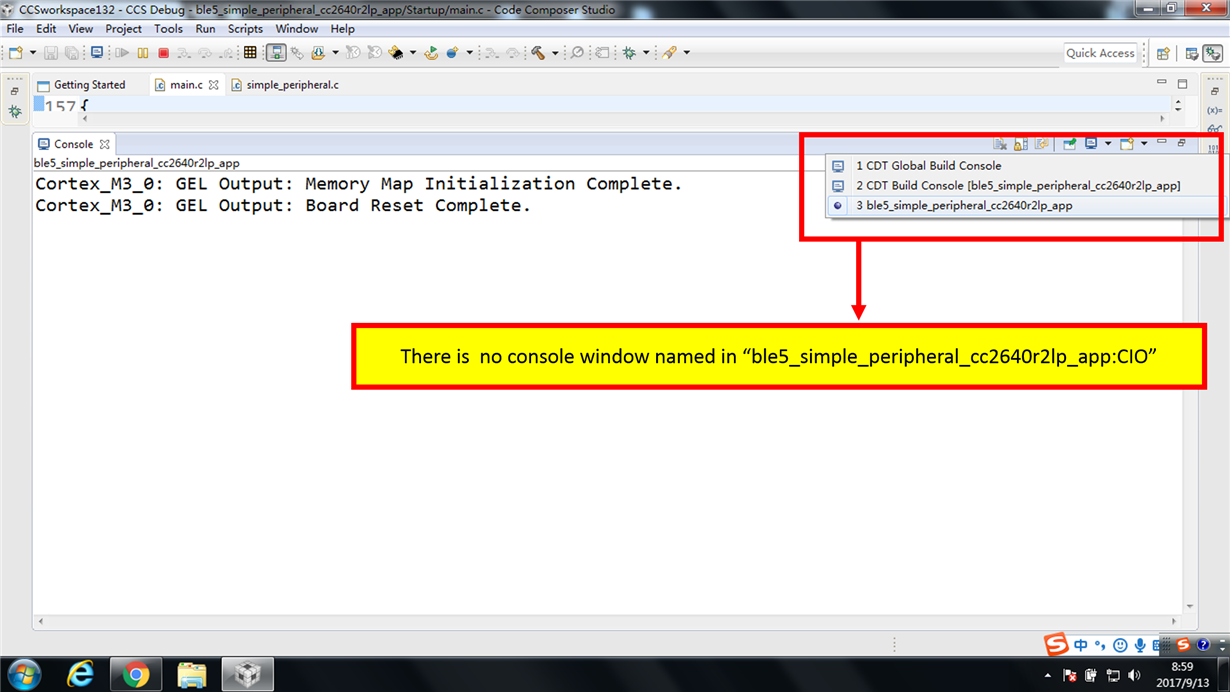Open the Edit menu
The image size is (1230, 692).
tap(46, 29)
